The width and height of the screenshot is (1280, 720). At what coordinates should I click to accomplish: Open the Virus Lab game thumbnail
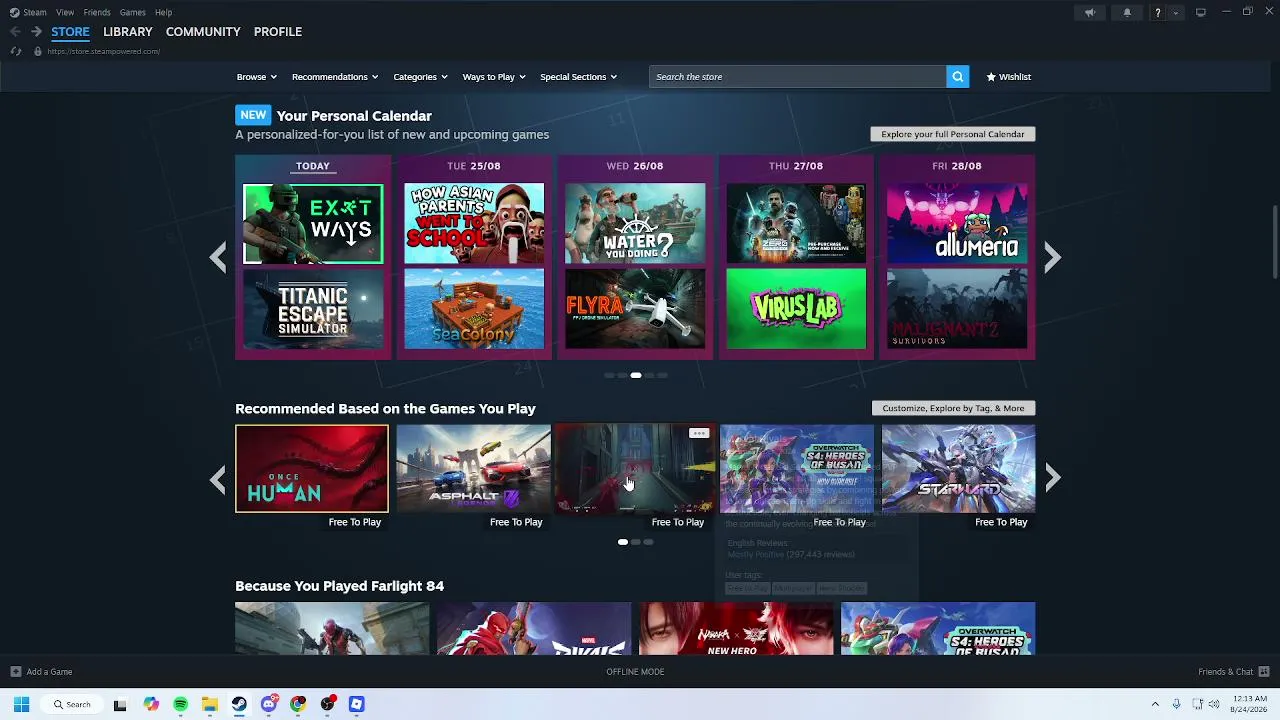point(796,309)
